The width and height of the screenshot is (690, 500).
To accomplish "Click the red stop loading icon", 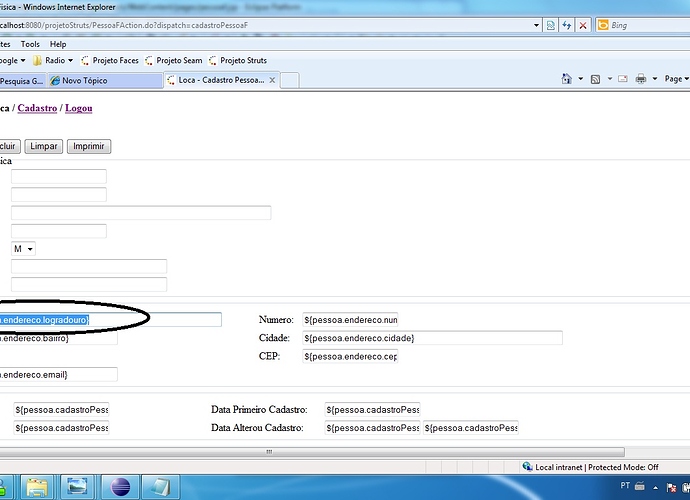I will (x=583, y=26).
